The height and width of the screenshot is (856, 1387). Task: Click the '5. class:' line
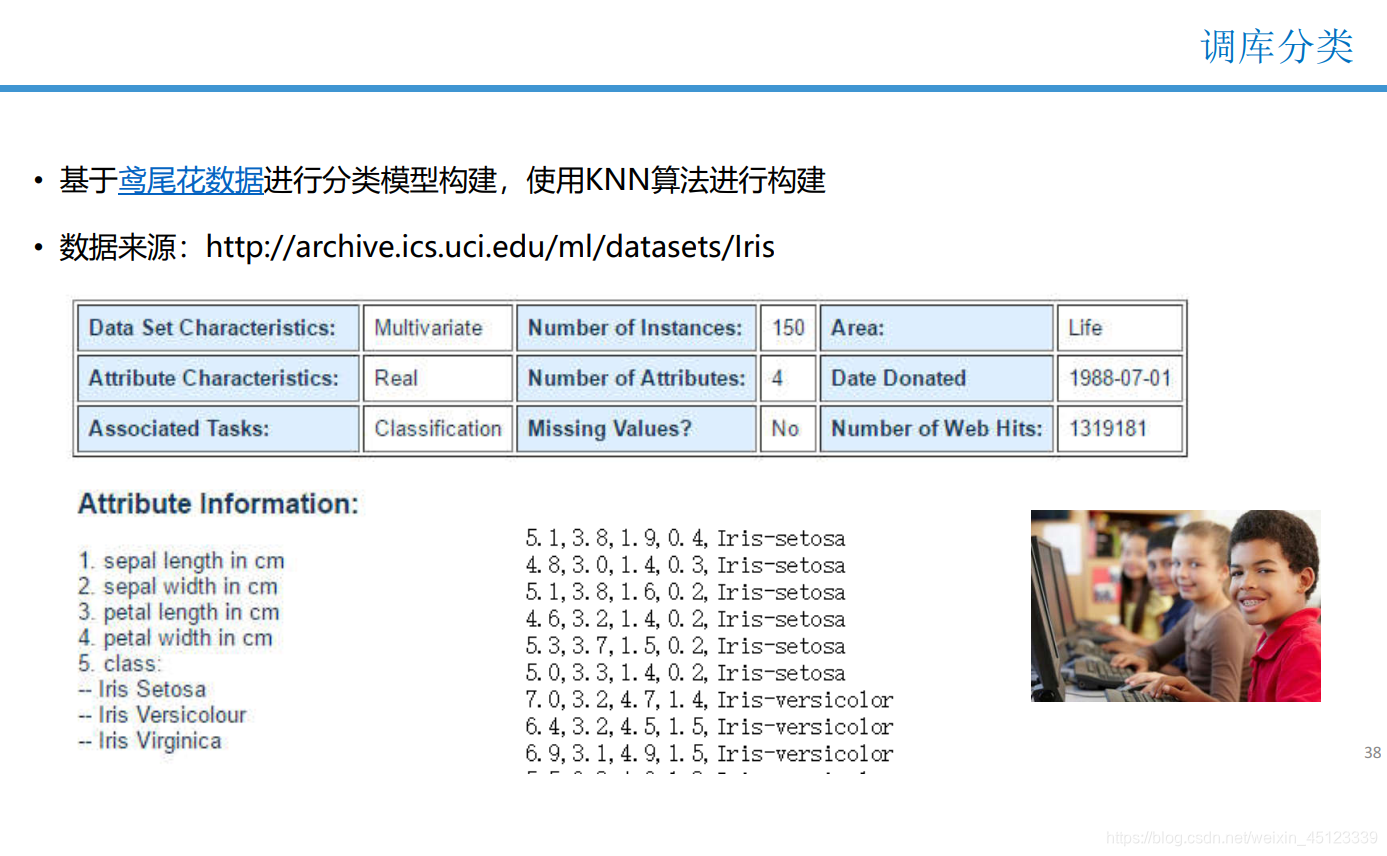[x=119, y=664]
